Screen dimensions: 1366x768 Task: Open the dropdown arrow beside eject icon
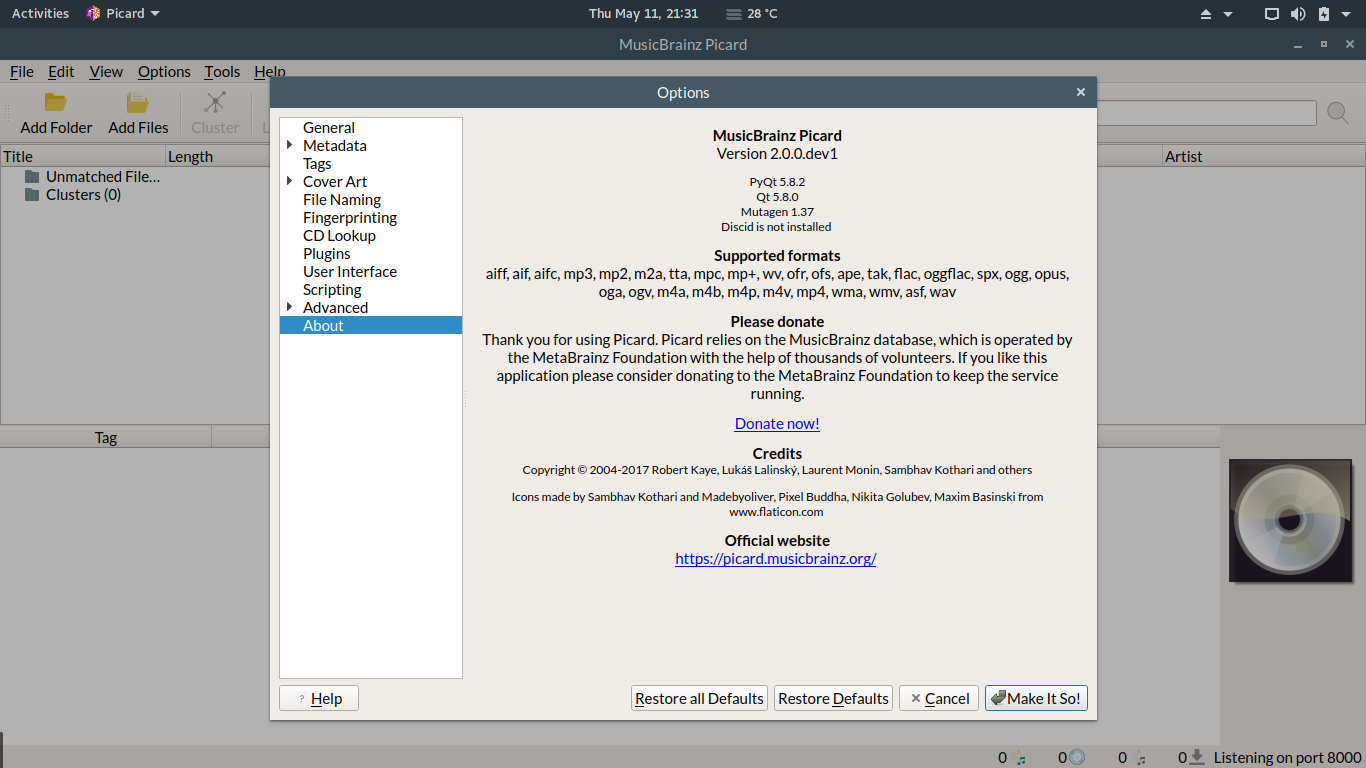pyautogui.click(x=1228, y=14)
